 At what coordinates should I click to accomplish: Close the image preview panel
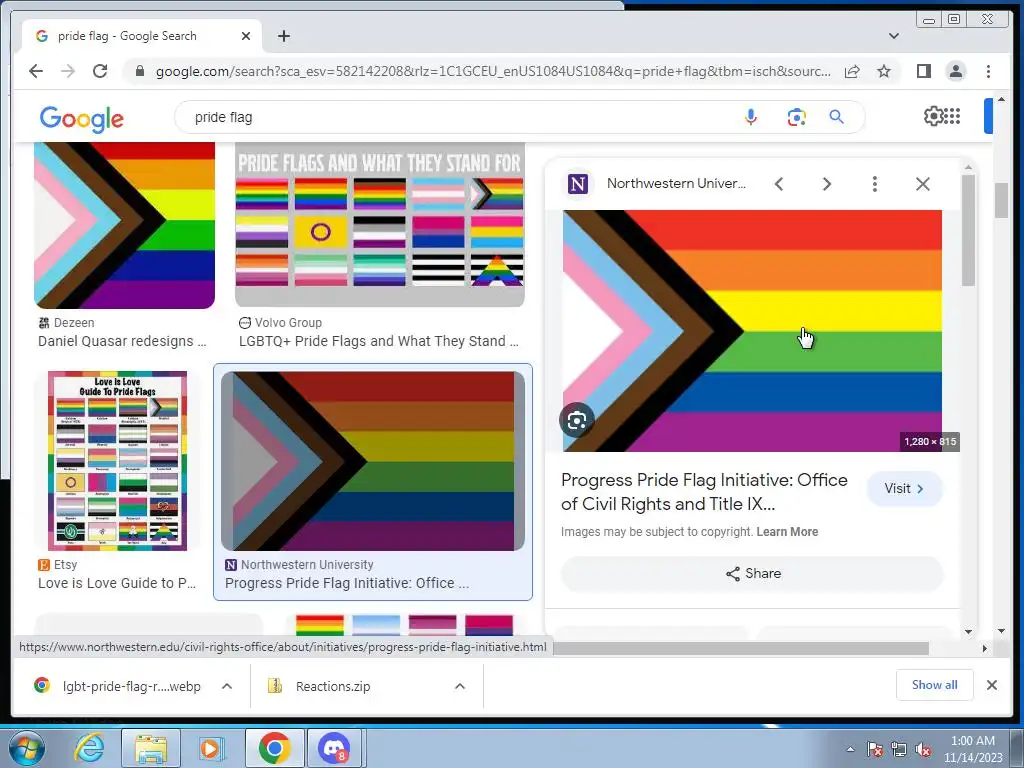[x=923, y=184]
